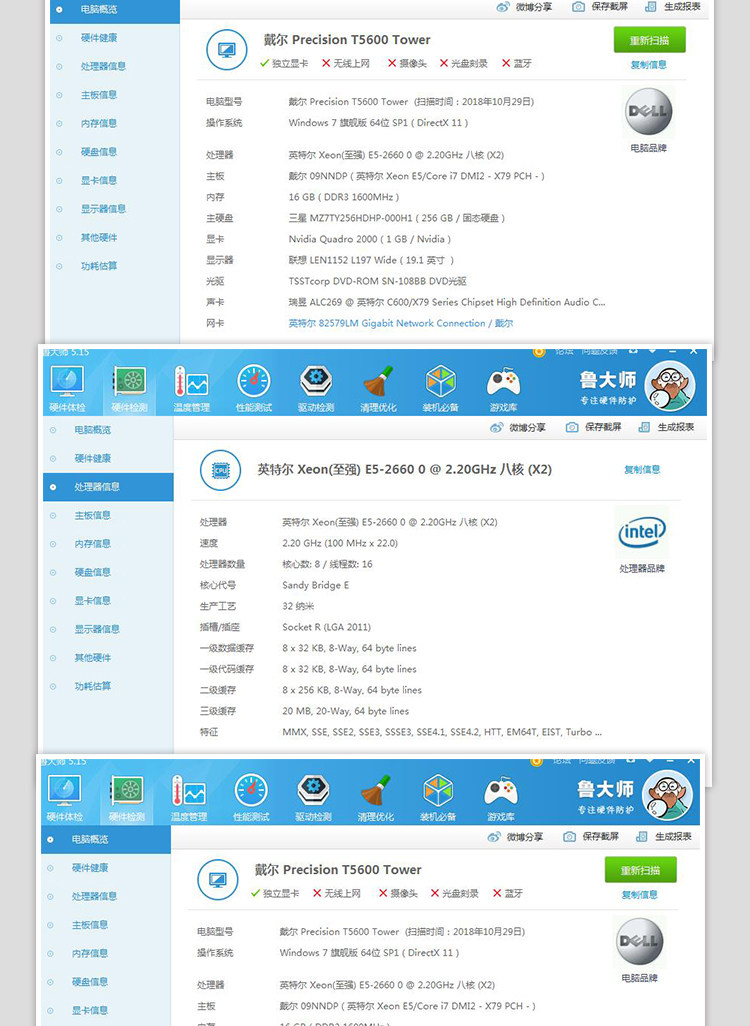Viewport: 750px width, 1026px height.
Task: Select 硬盘信息 in the top window sidebar
Action: coord(115,152)
